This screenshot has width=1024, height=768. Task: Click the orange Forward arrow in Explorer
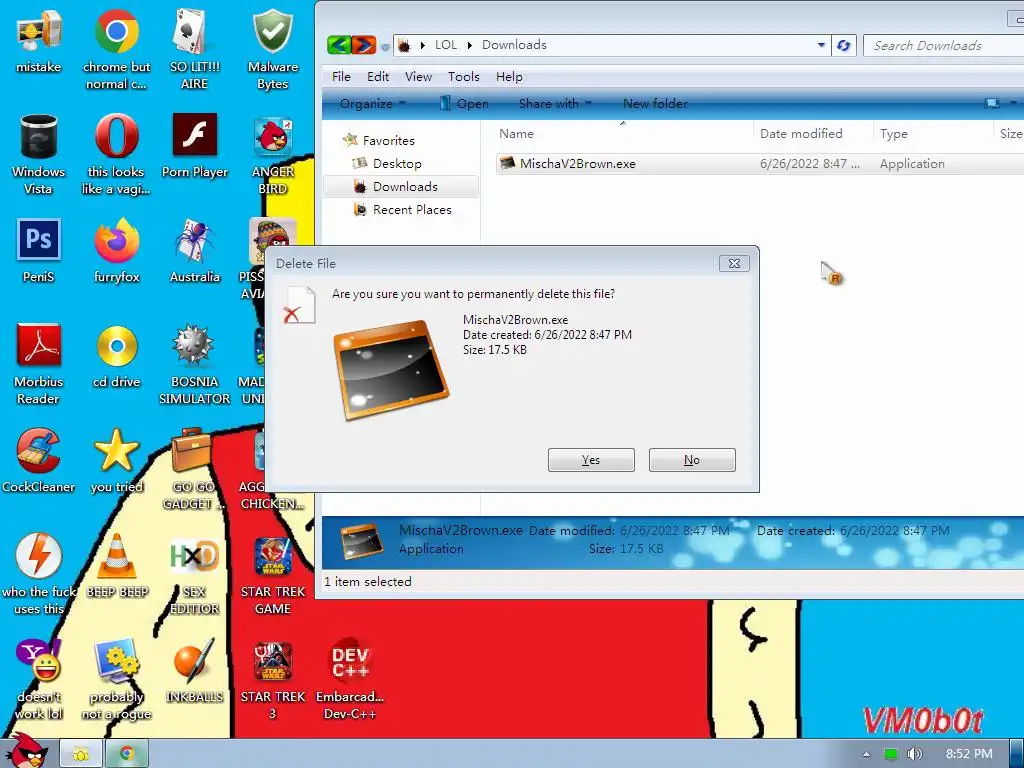coord(364,45)
